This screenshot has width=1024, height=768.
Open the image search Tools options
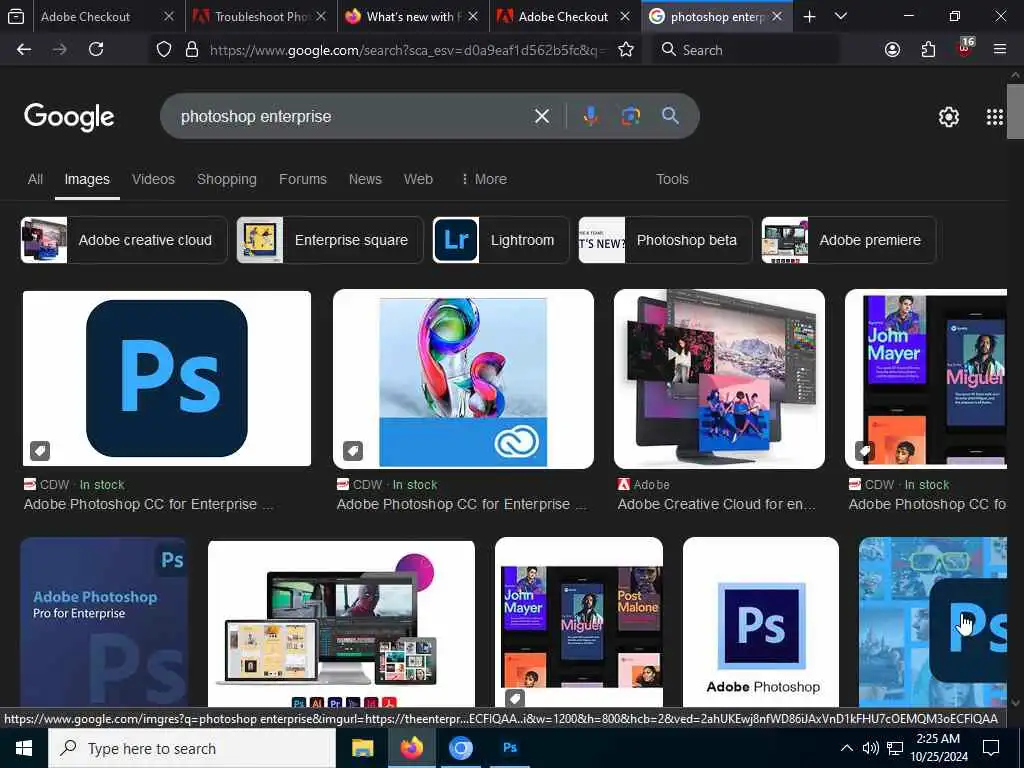point(672,179)
